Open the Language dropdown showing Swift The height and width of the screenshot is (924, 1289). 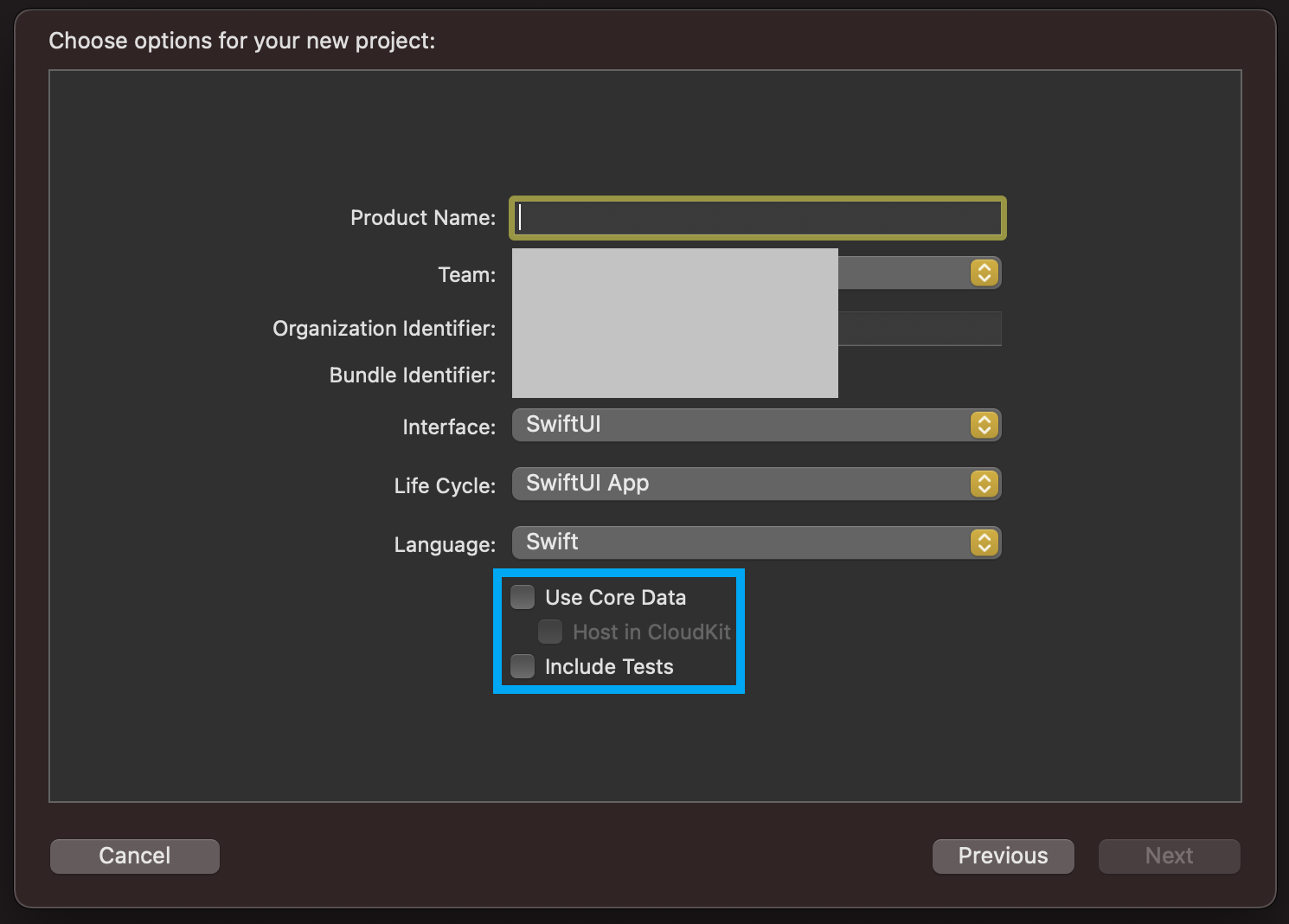coord(744,542)
